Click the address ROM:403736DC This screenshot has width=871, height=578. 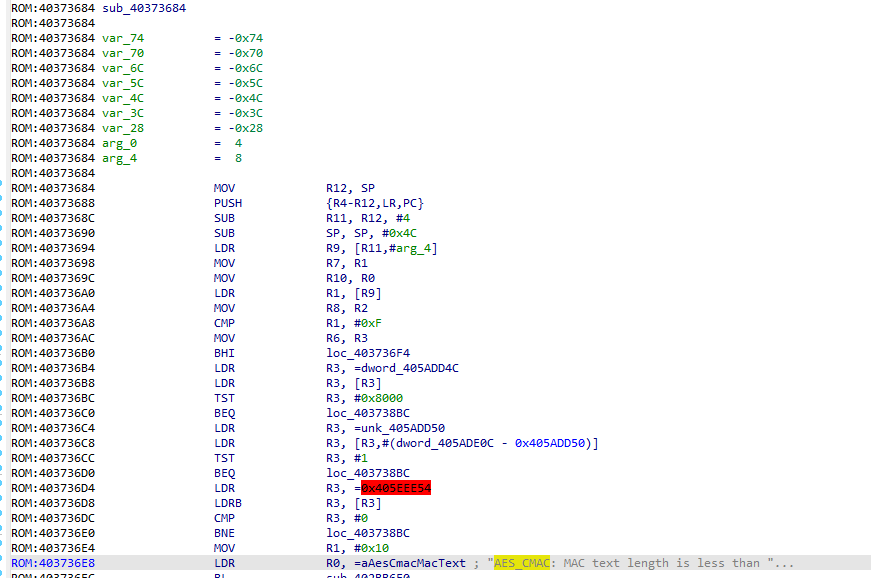[53, 518]
